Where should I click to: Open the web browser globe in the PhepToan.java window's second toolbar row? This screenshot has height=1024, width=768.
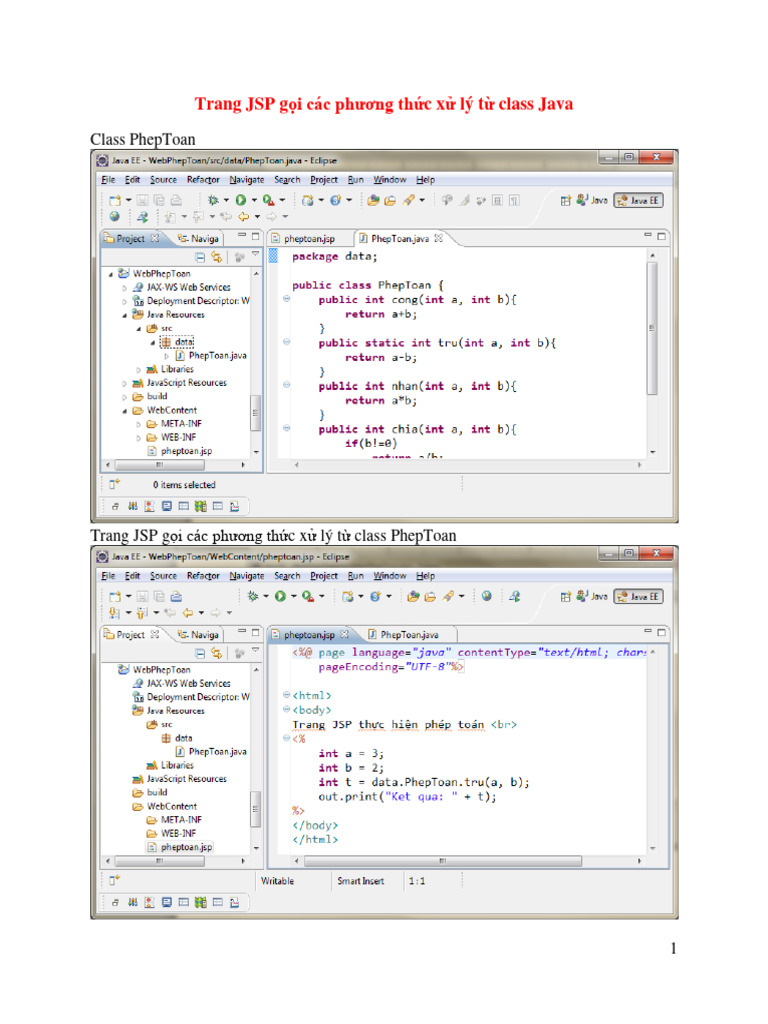(115, 216)
